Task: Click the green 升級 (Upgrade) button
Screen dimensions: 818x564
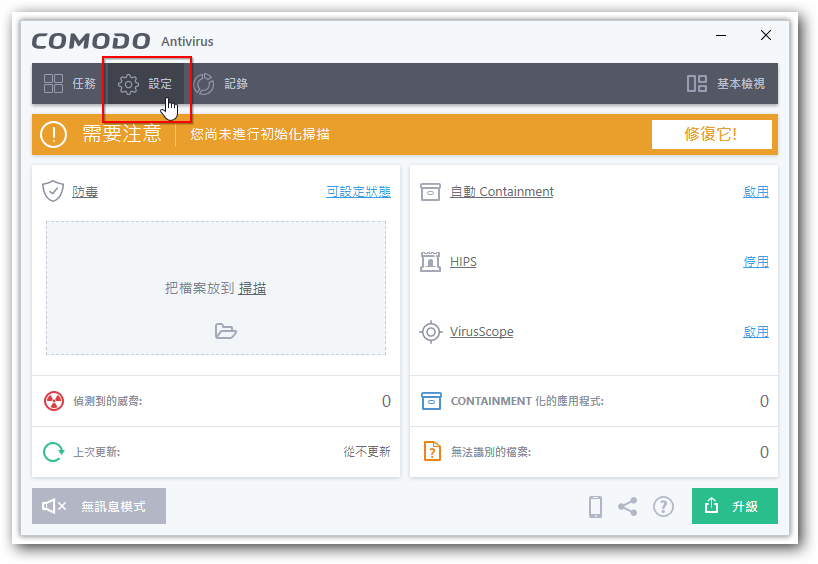Action: click(x=734, y=506)
